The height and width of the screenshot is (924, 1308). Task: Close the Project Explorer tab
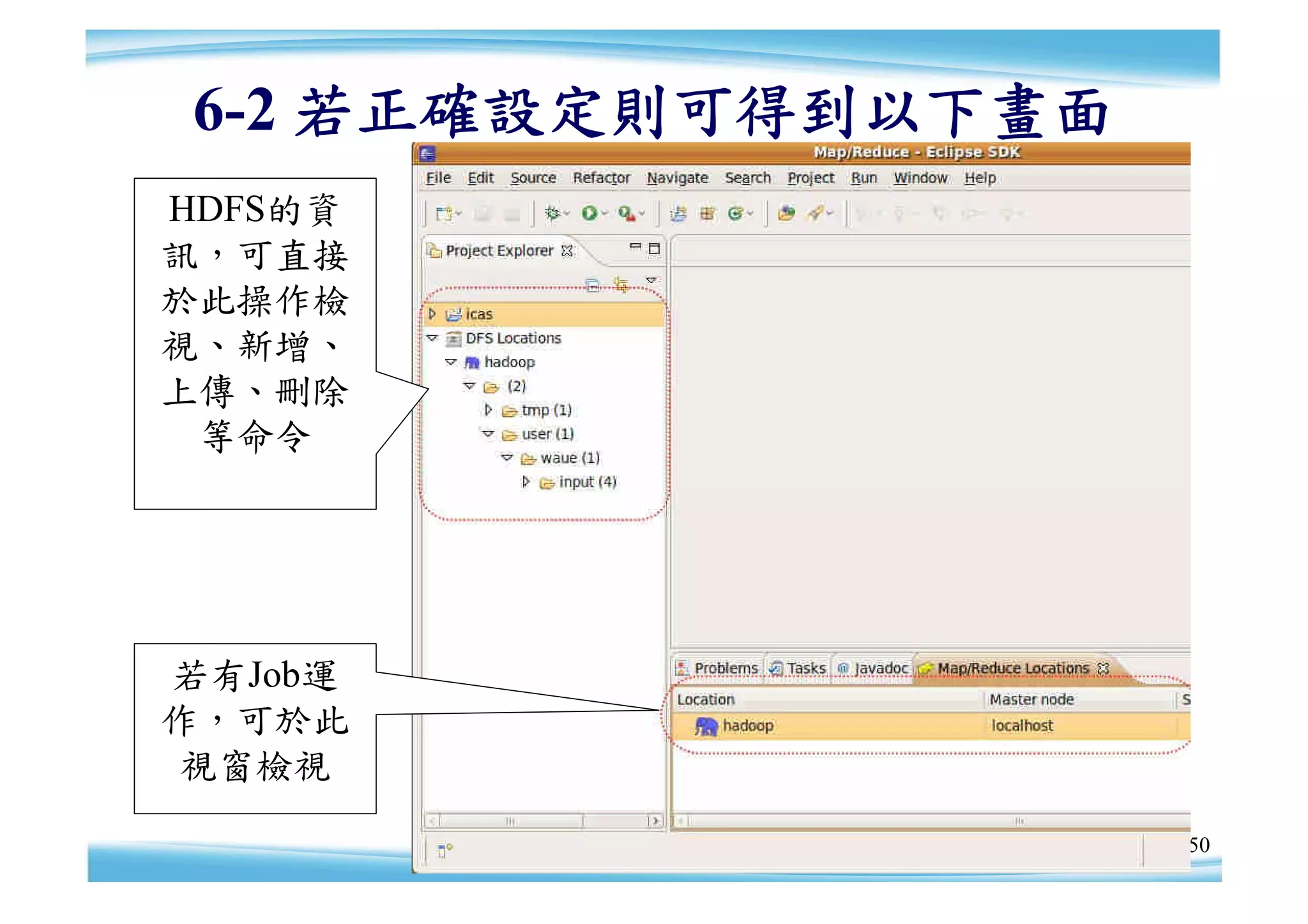[567, 250]
